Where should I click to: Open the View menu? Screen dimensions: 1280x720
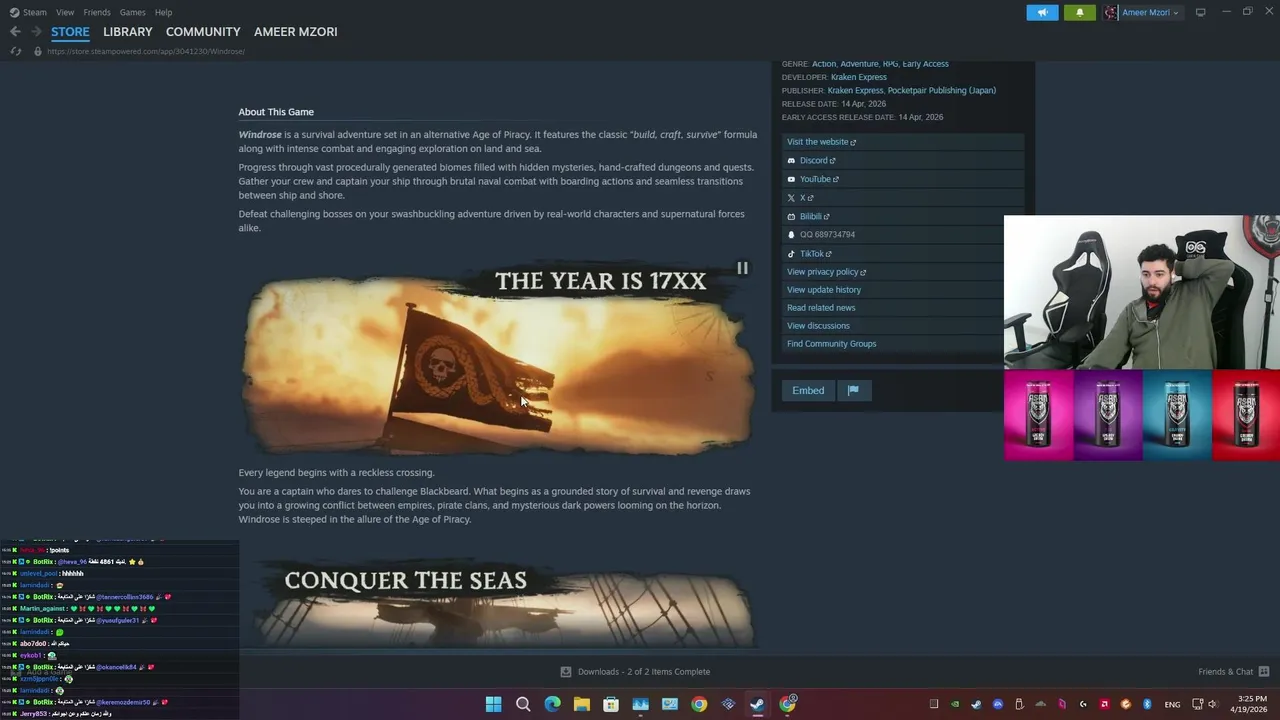(65, 12)
